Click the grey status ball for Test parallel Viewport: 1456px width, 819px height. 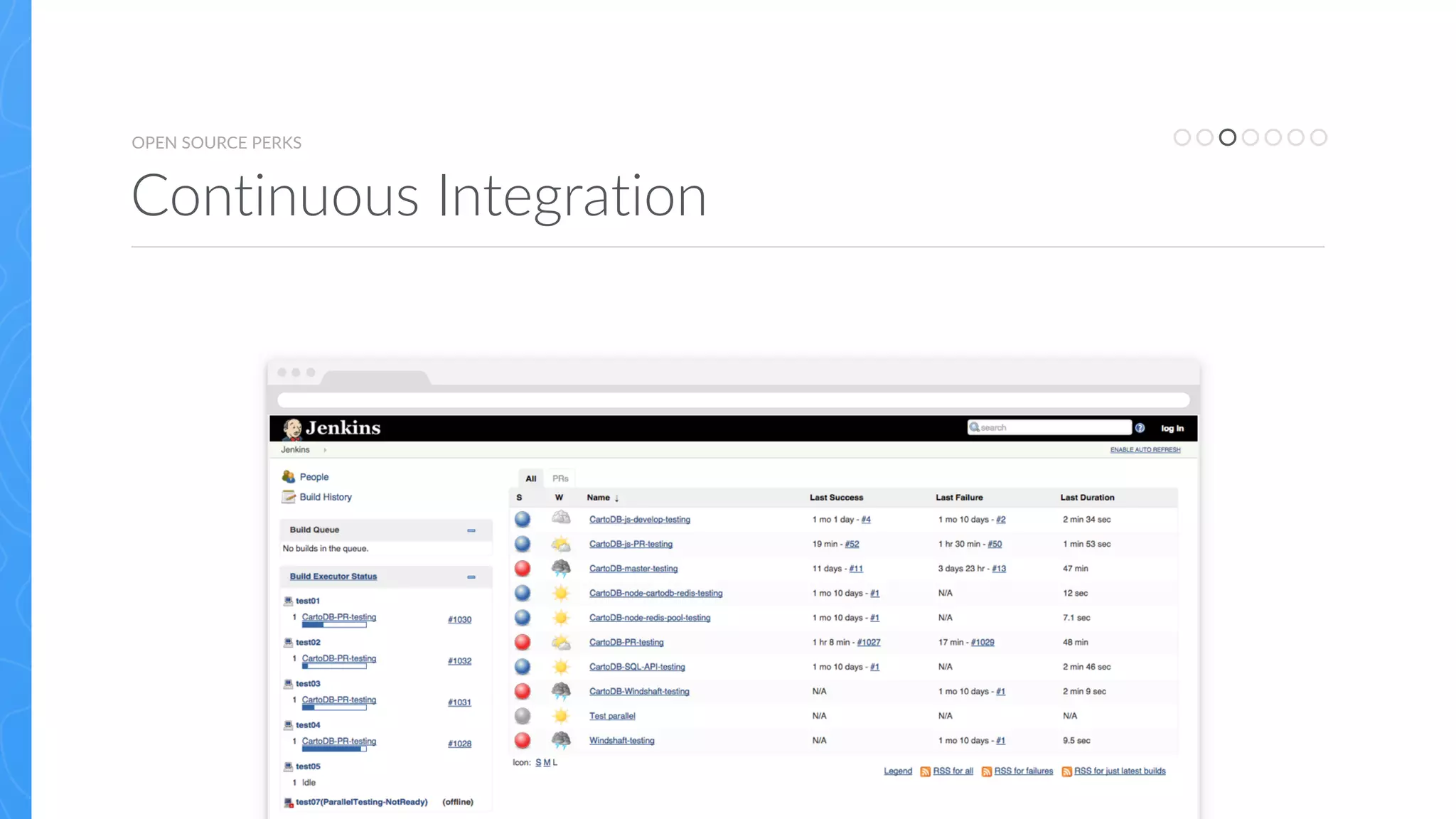click(x=523, y=716)
